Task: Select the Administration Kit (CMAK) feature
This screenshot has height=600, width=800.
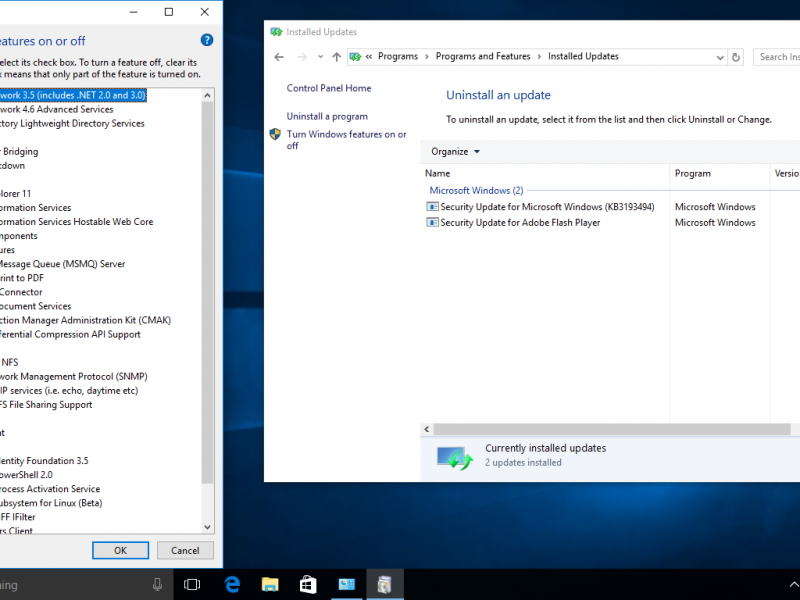Action: (86, 320)
